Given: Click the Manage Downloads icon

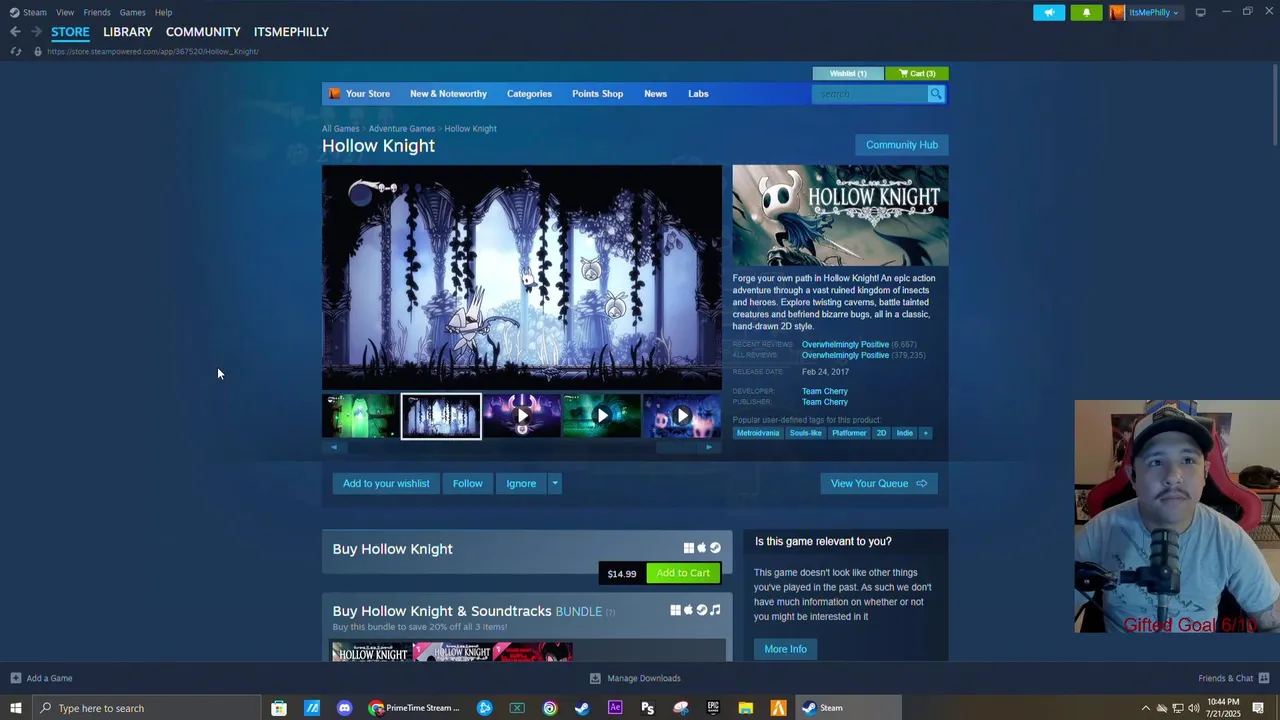Looking at the screenshot, I should [x=595, y=678].
